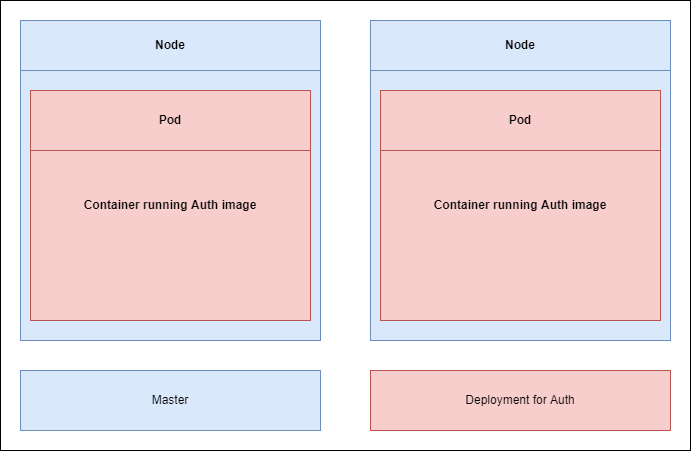Click the Pod header in right node

(520, 120)
